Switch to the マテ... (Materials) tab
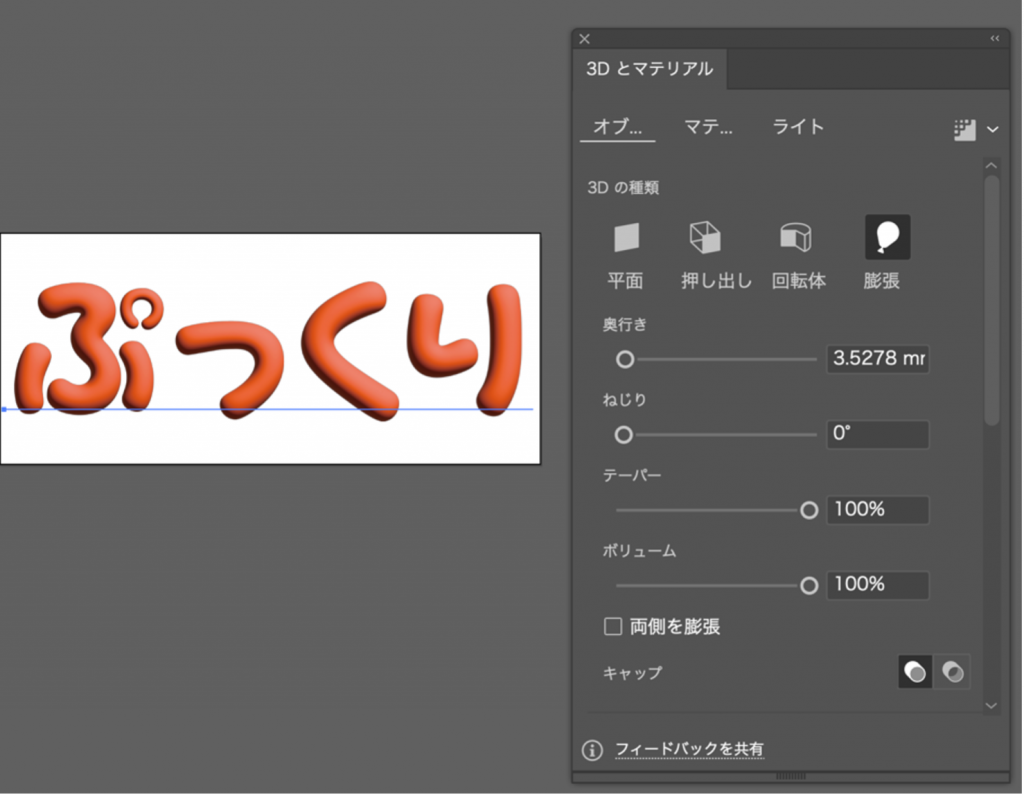This screenshot has height=795, width=1024. (708, 127)
